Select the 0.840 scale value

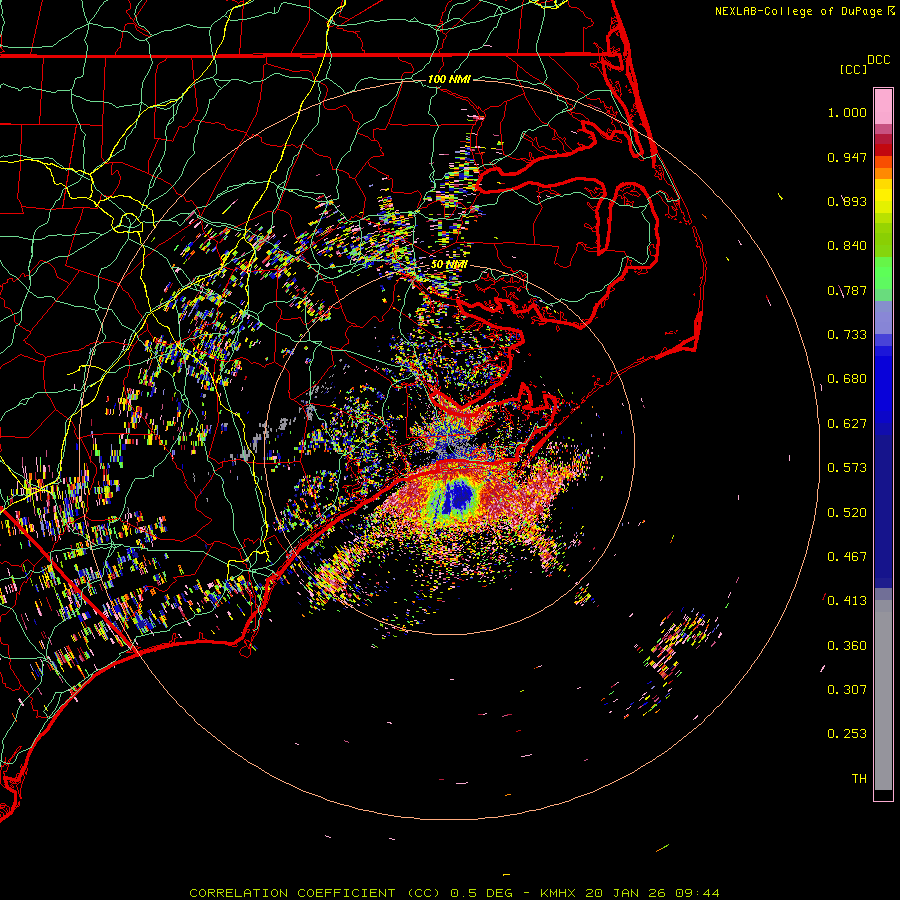coord(847,246)
